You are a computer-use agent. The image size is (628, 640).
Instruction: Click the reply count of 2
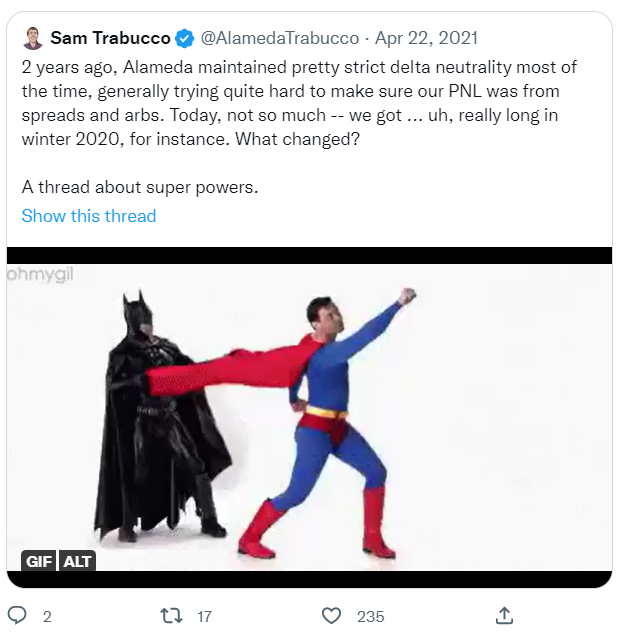(47, 616)
